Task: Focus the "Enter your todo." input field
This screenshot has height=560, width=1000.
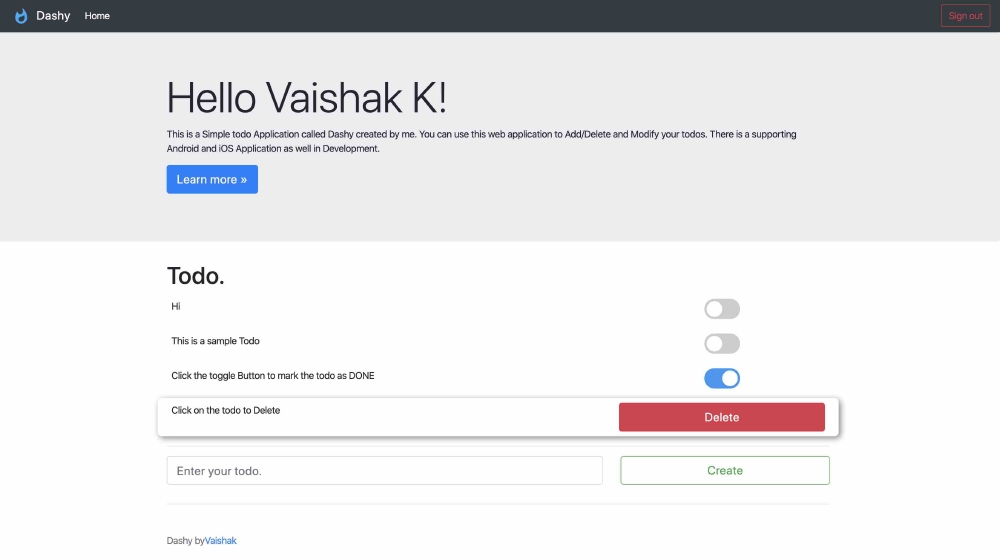Action: click(x=384, y=471)
